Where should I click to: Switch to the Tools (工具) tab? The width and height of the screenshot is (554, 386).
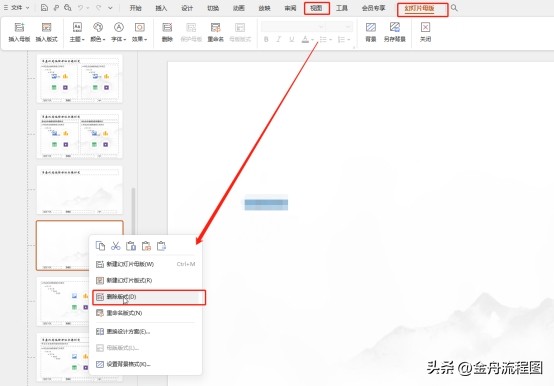pyautogui.click(x=342, y=8)
